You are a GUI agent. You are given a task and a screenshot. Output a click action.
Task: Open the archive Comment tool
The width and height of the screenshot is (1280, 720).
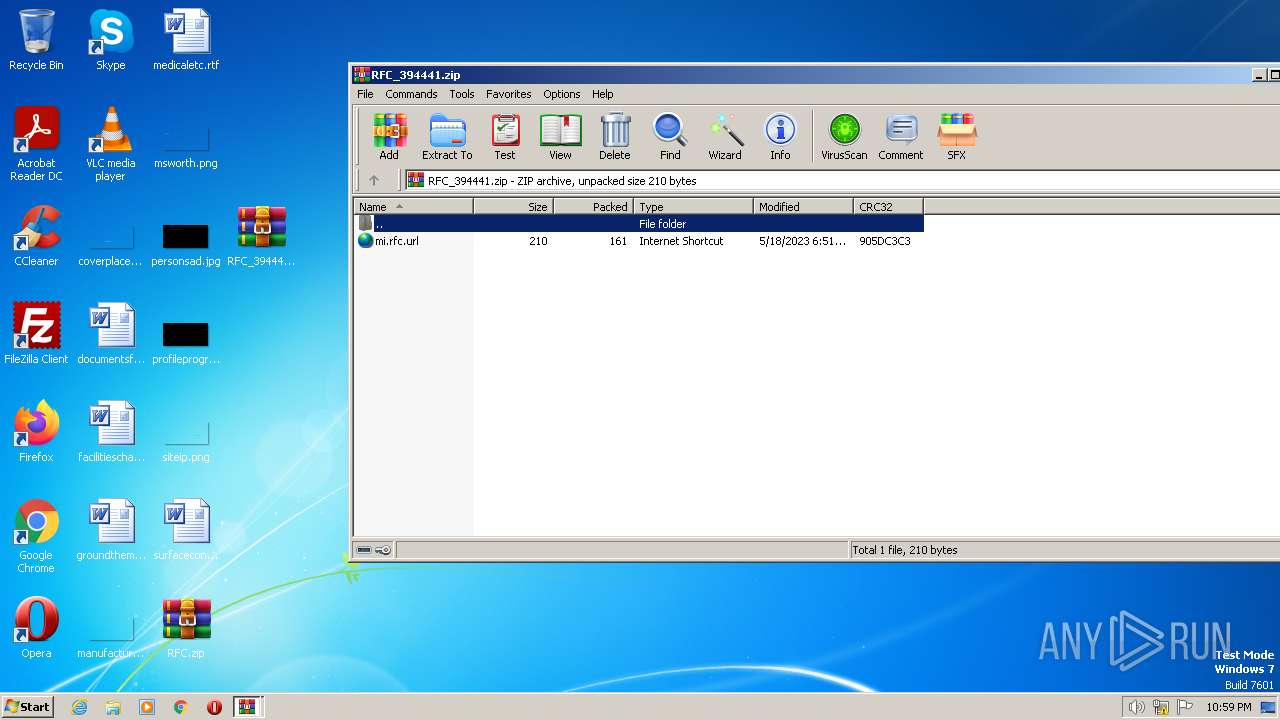click(901, 137)
